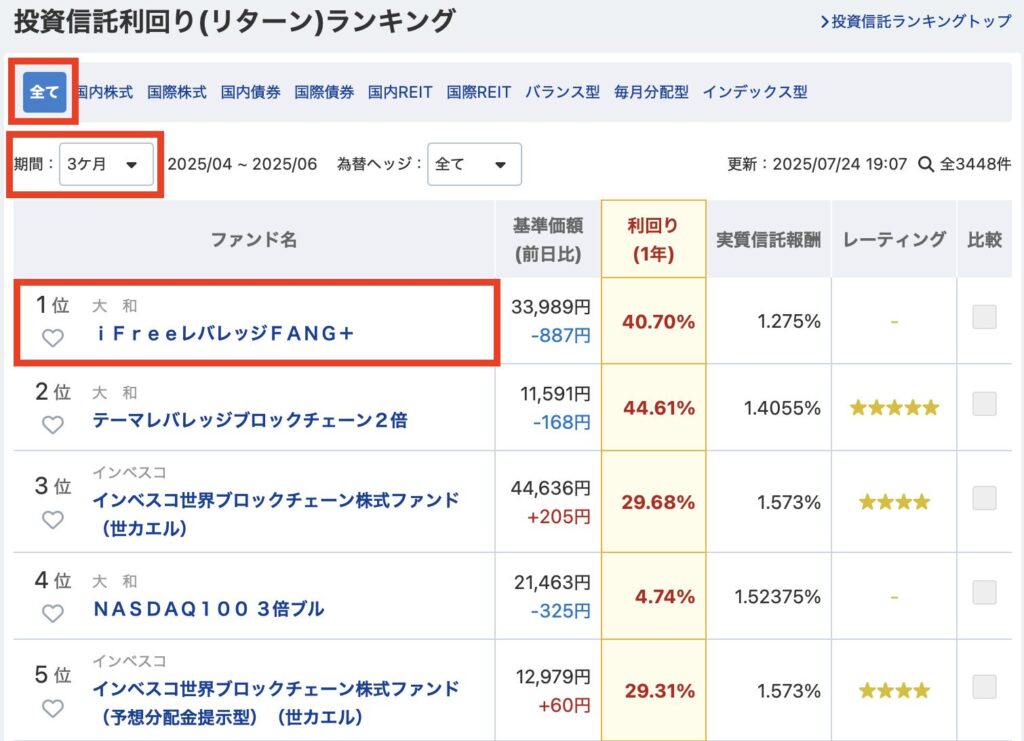Screen dimensions: 1024x741
Task: Open the iFreeレバレッジFANG+ fund link
Action: tap(225, 334)
